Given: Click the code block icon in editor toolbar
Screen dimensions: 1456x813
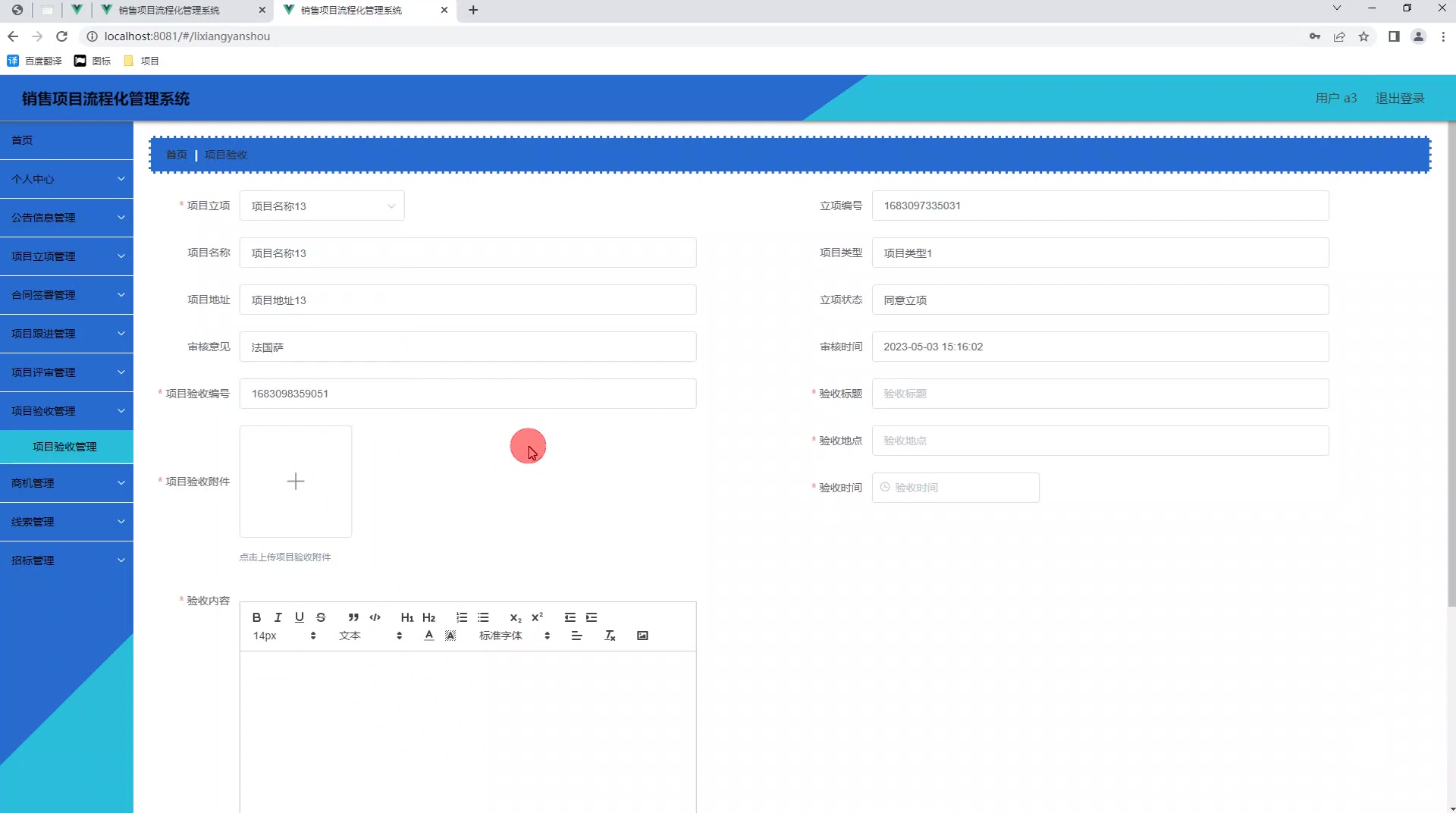Looking at the screenshot, I should tap(375, 617).
